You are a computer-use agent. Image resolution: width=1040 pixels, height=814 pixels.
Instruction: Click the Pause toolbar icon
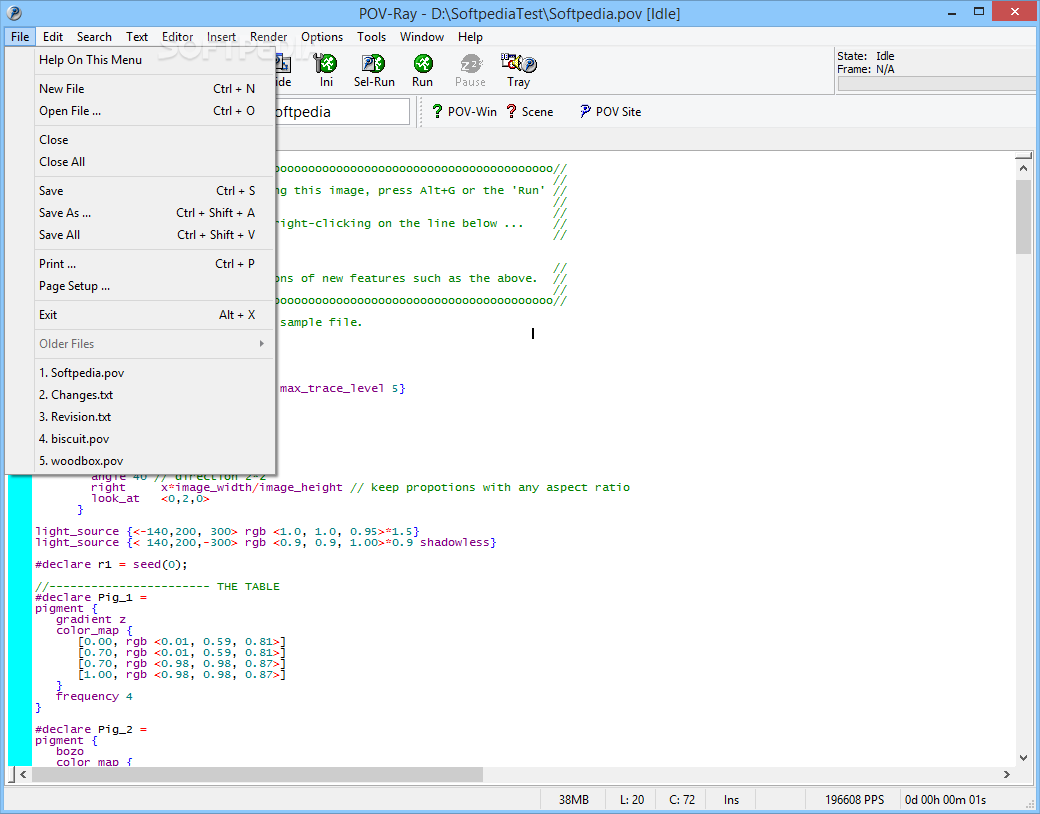tap(470, 70)
